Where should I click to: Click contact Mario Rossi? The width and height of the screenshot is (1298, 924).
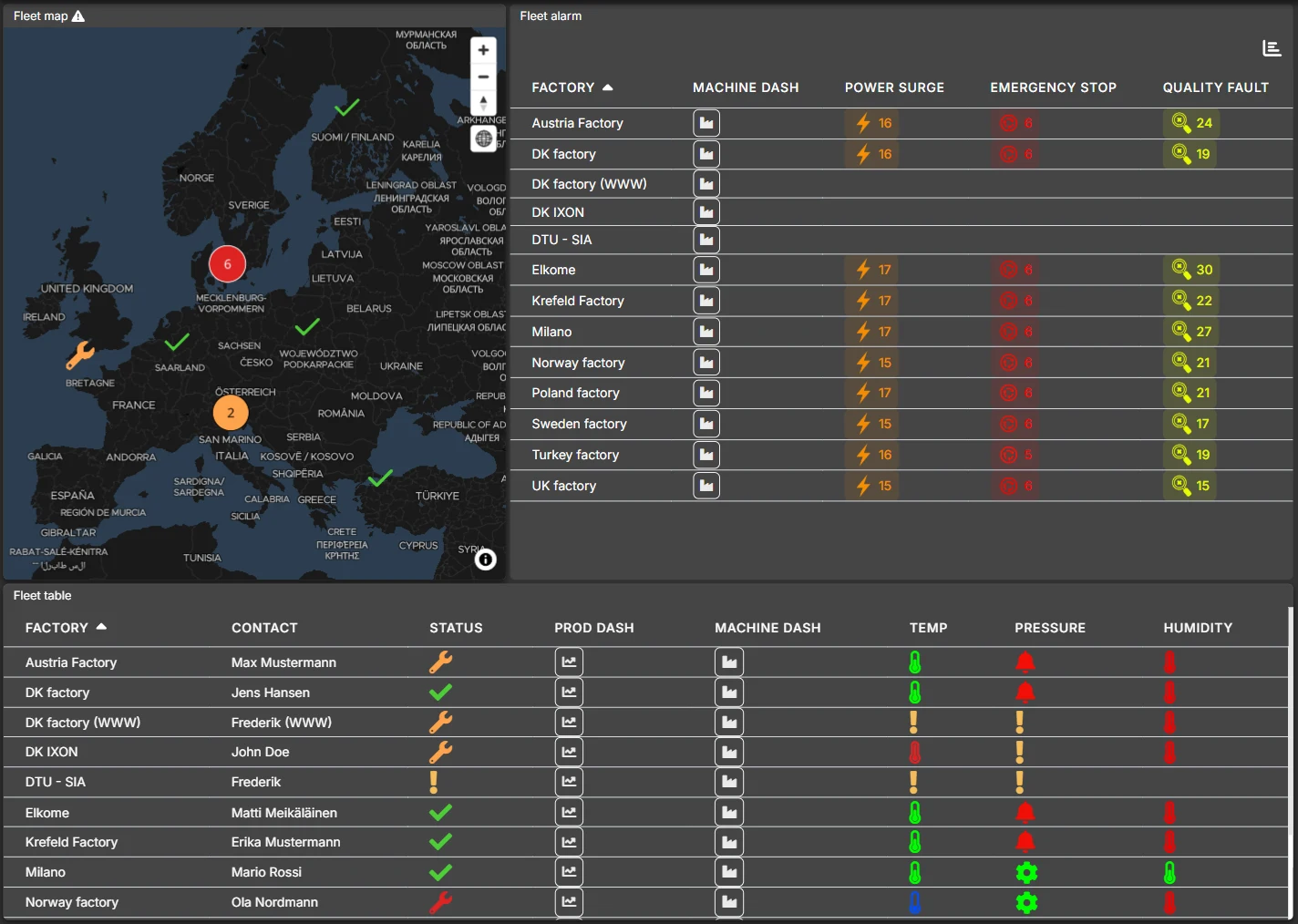(x=266, y=872)
